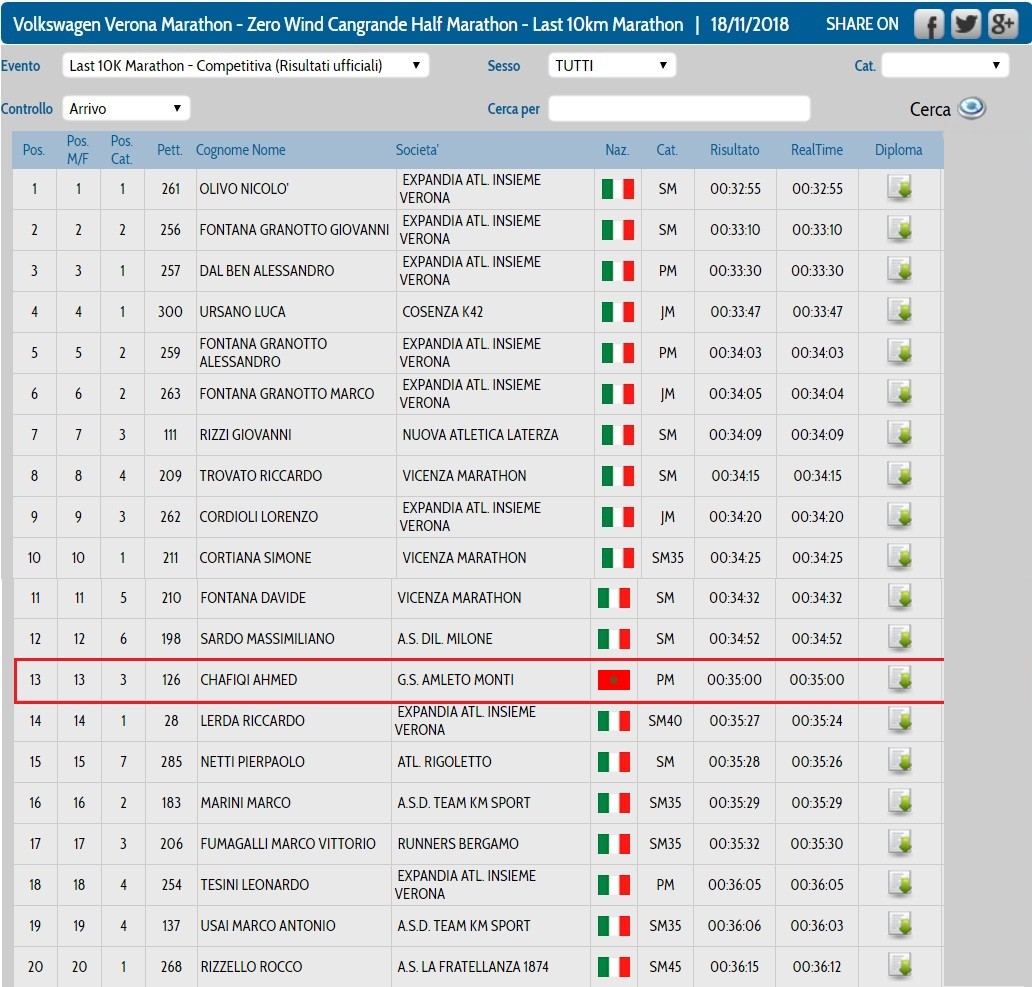Click the Cerca per search field
Viewport: 1032px width, 987px height.
[679, 109]
